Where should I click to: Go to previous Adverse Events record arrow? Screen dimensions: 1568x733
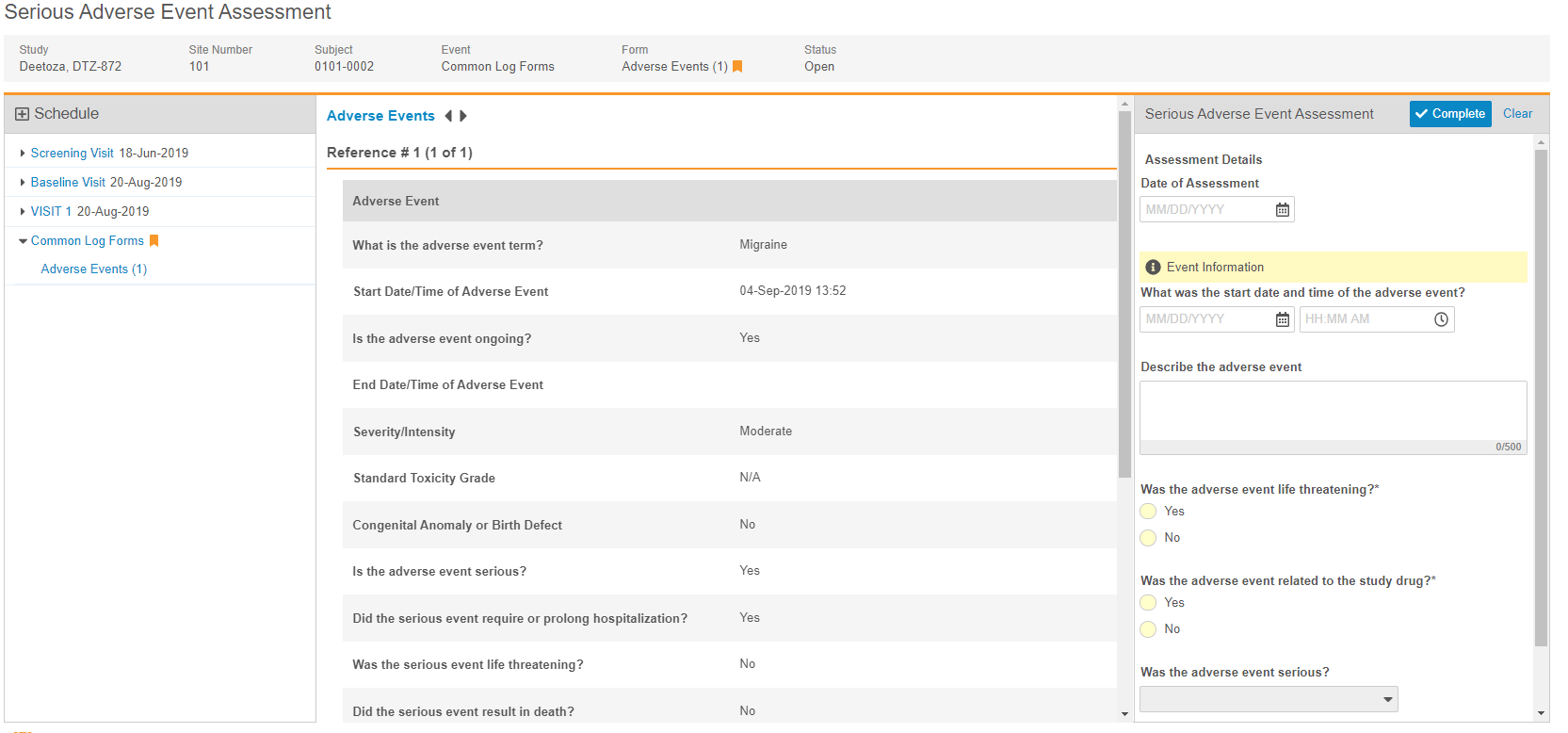tap(448, 116)
